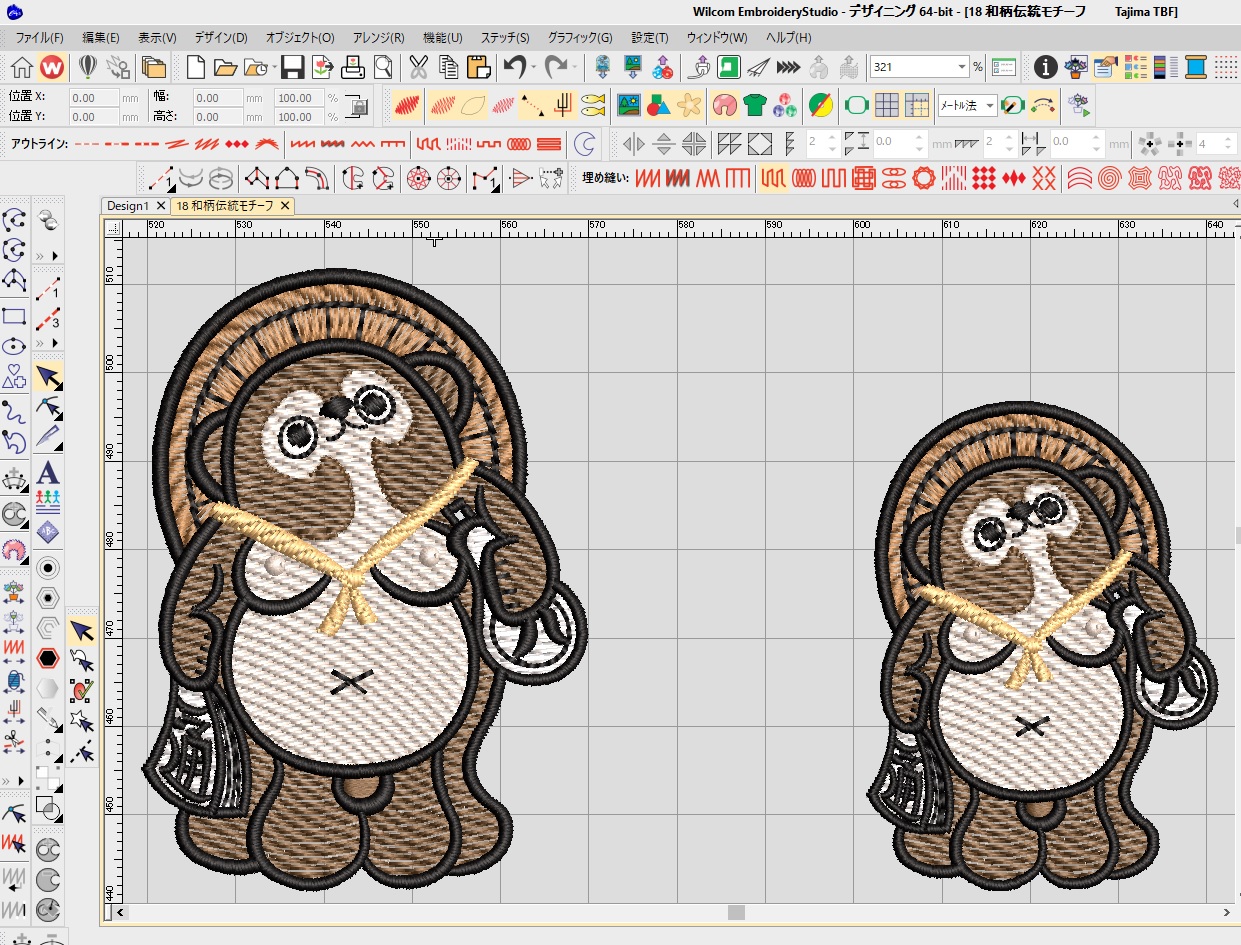1241x945 pixels.
Task: Click the export design icon
Action: click(x=323, y=68)
